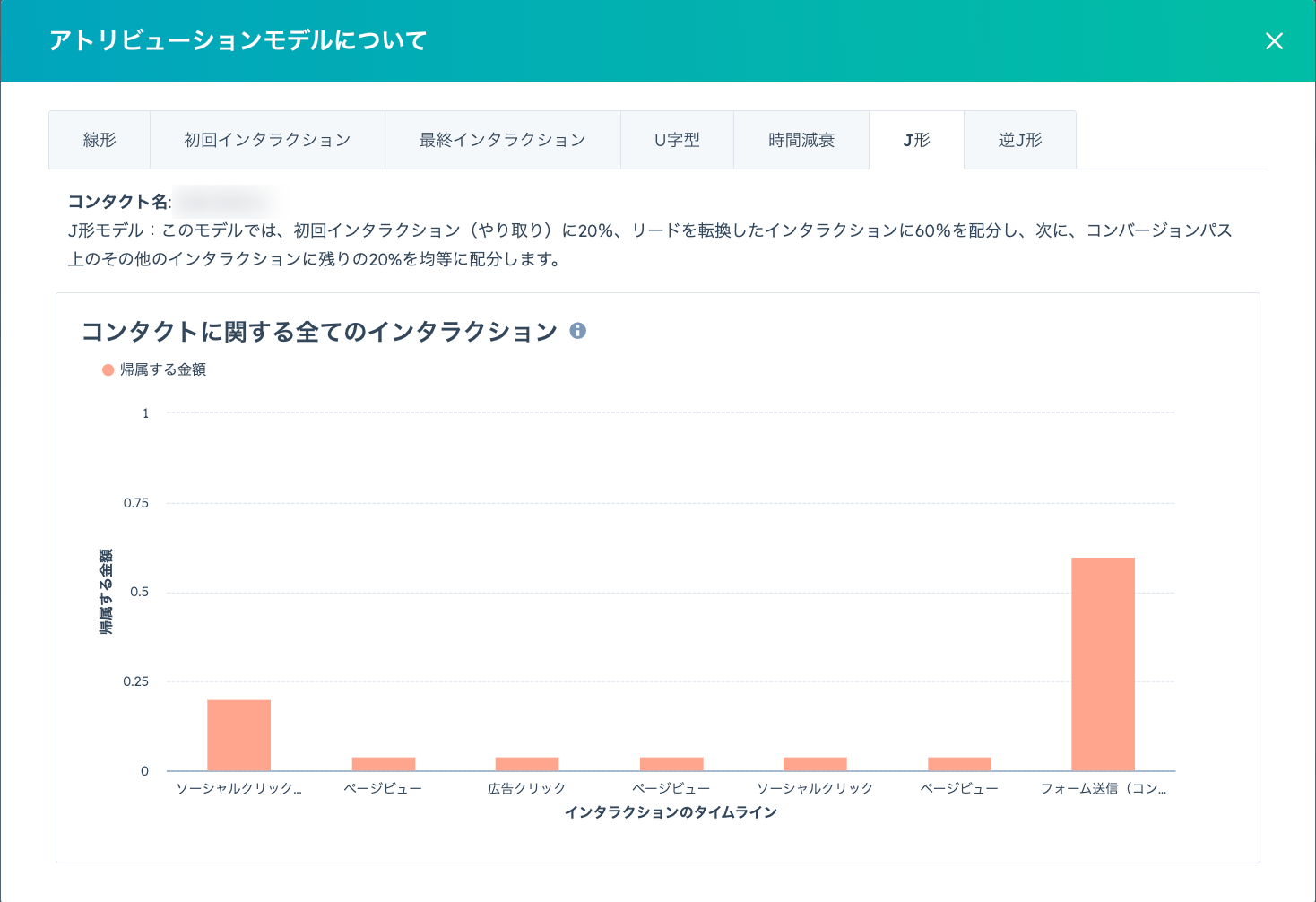The width and height of the screenshot is (1316, 902).
Task: Close the attribution model dialog
Action: click(1274, 41)
